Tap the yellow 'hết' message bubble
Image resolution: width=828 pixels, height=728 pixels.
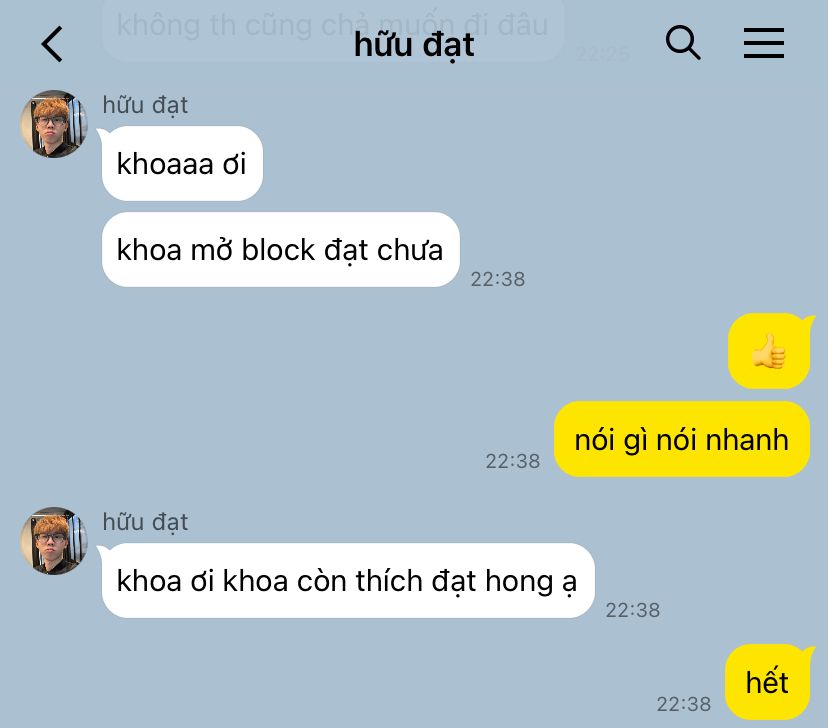(767, 682)
